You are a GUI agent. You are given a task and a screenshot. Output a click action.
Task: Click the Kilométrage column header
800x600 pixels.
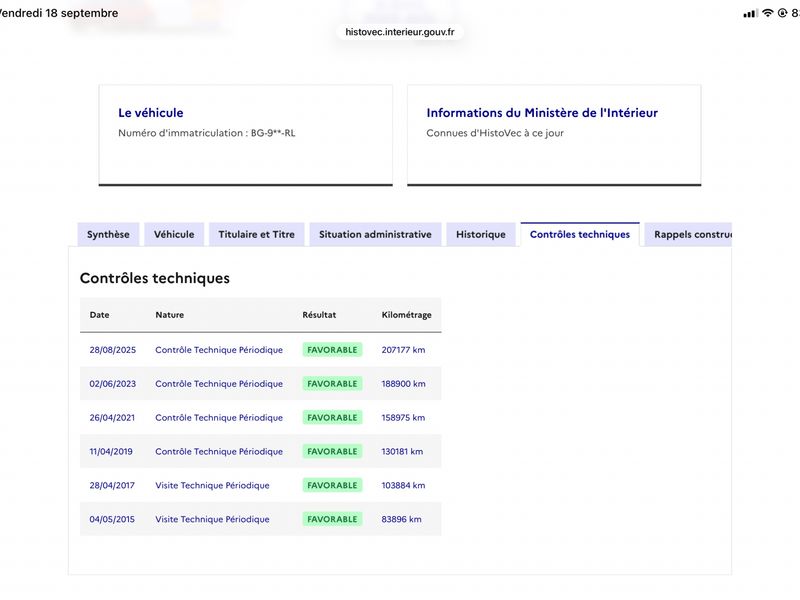click(x=407, y=315)
